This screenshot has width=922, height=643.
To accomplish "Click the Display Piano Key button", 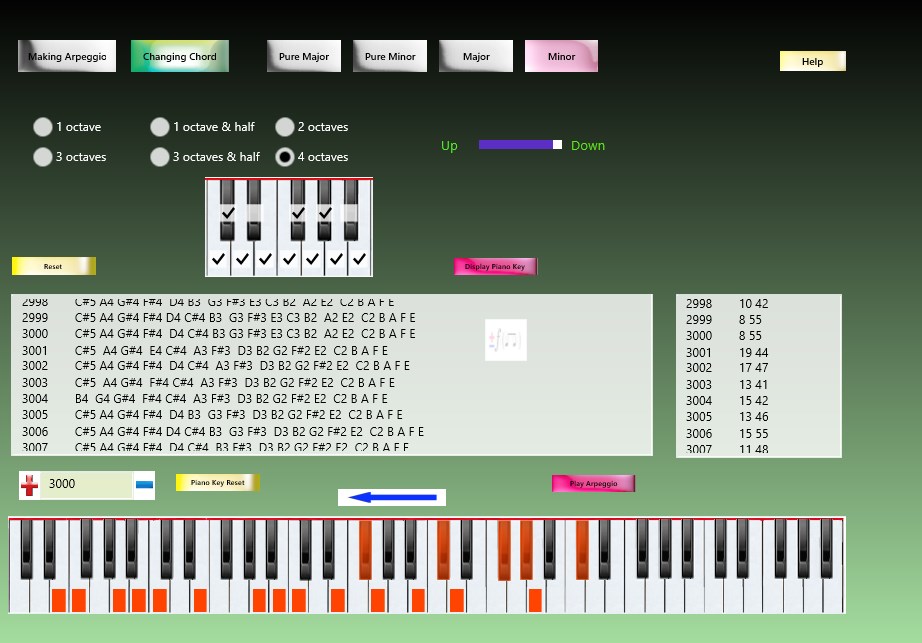I will coord(494,266).
